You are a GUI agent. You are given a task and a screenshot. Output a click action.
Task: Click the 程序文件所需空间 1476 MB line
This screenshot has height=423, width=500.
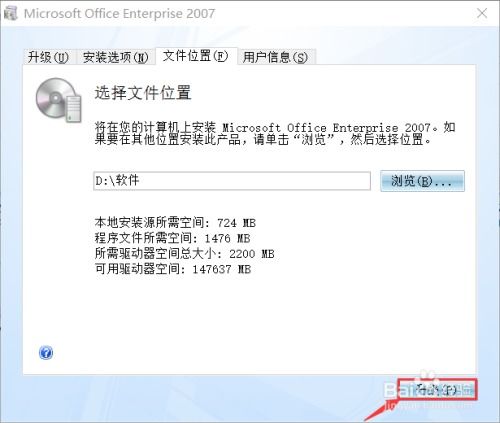click(172, 238)
